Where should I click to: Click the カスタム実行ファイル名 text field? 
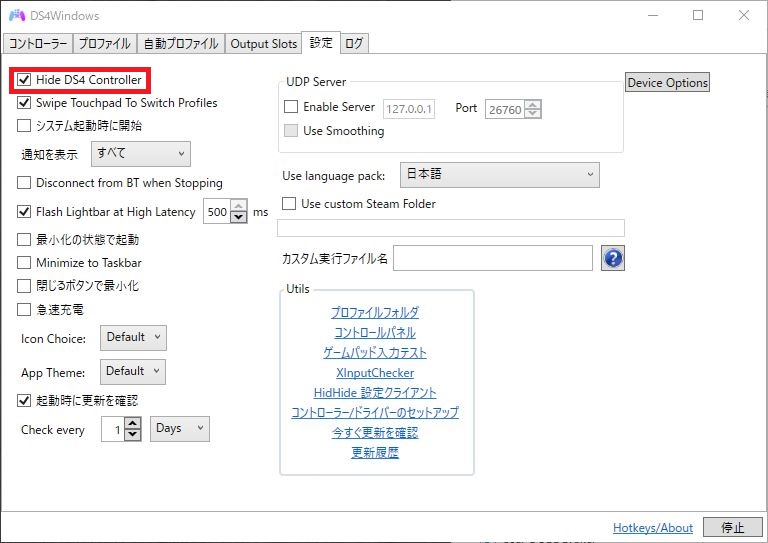[493, 258]
